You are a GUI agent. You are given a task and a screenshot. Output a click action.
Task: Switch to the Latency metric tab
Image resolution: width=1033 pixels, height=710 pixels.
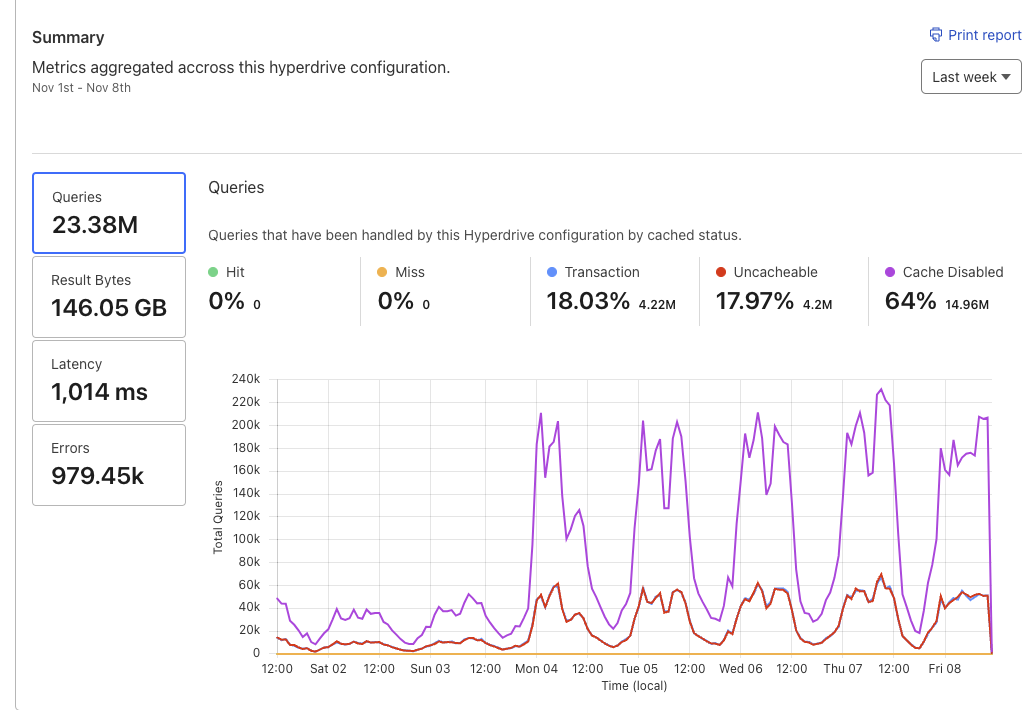109,380
